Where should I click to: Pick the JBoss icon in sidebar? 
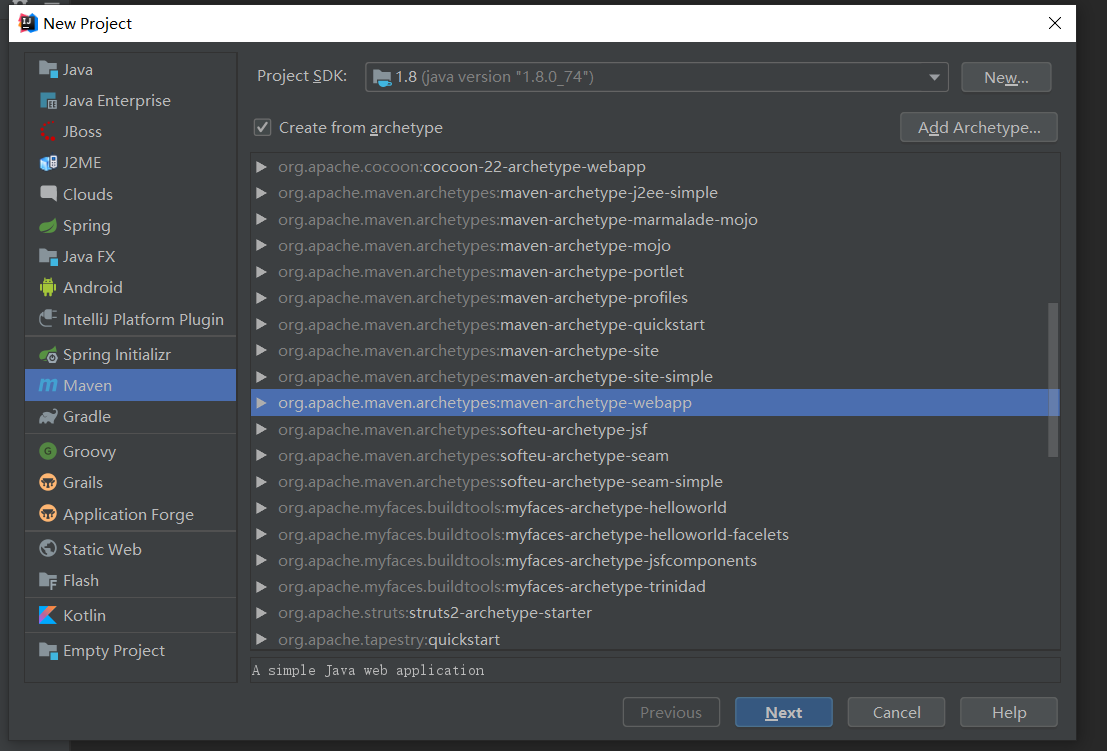pos(48,131)
